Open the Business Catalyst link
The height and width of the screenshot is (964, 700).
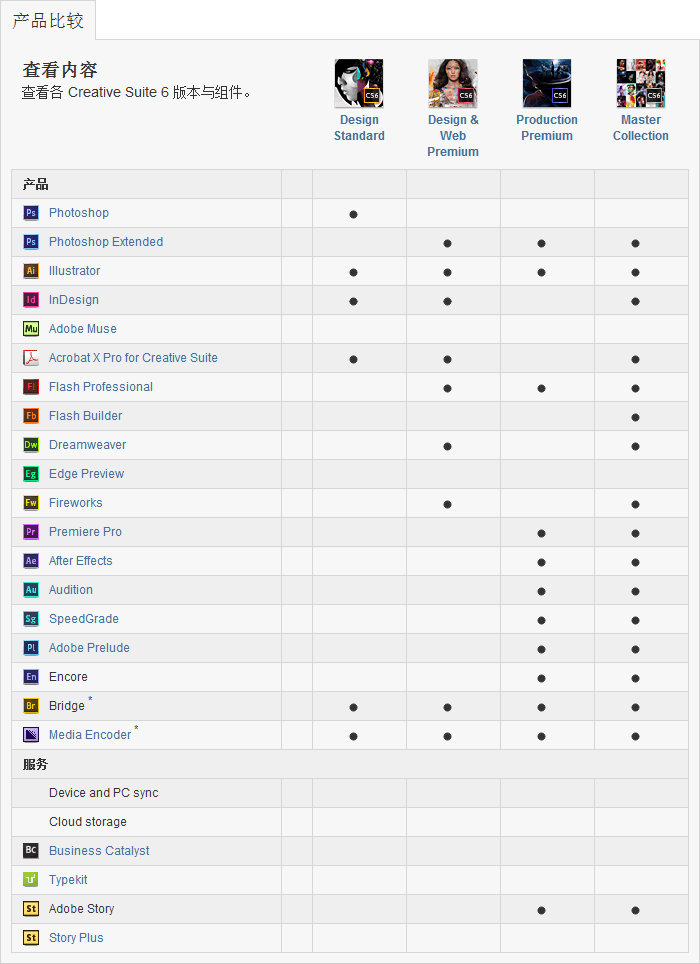pyautogui.click(x=99, y=851)
